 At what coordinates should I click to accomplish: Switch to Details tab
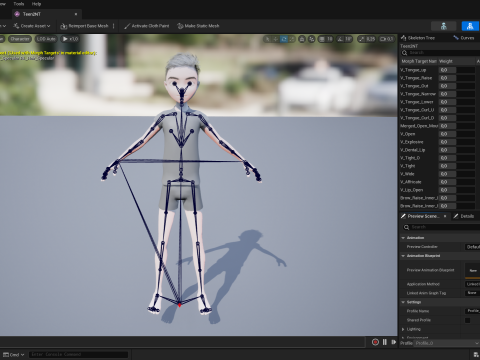464,216
